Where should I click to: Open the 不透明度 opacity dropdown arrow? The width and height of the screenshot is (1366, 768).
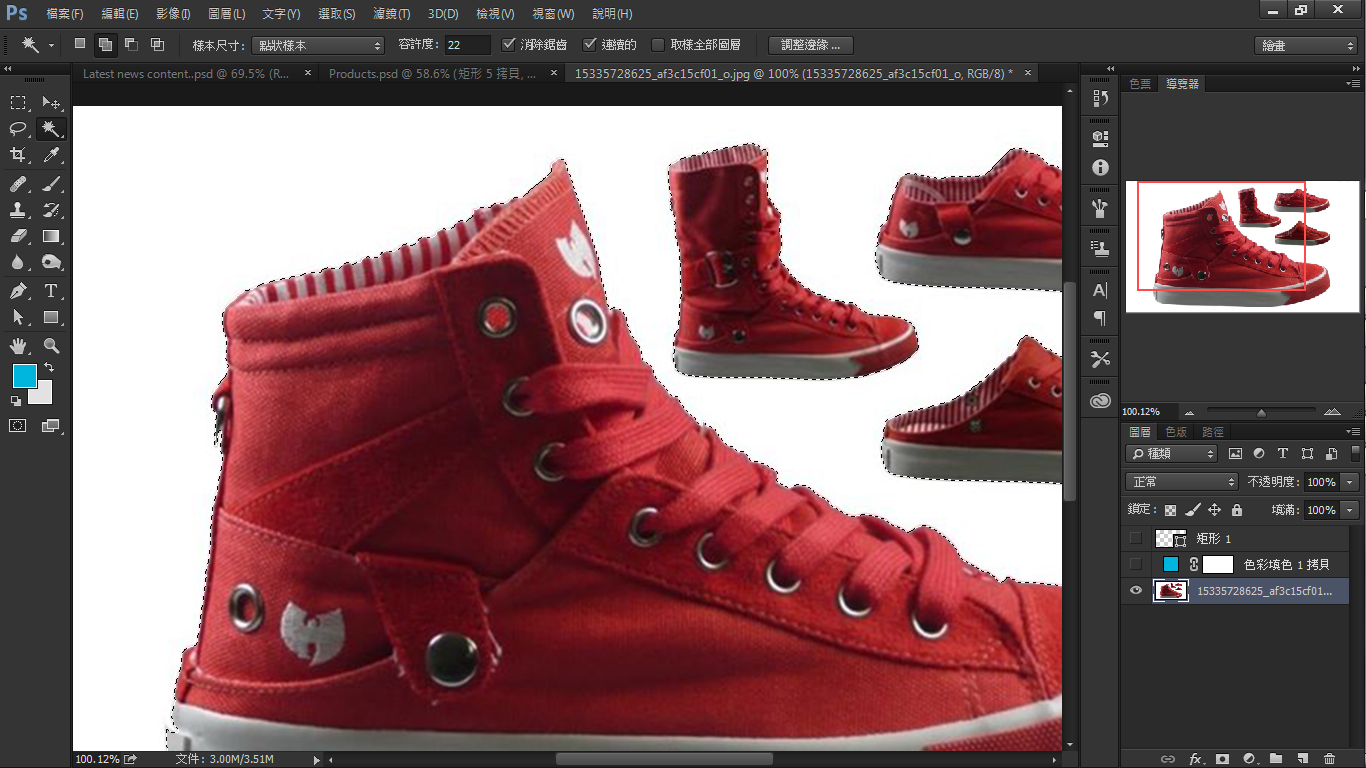pos(1350,482)
